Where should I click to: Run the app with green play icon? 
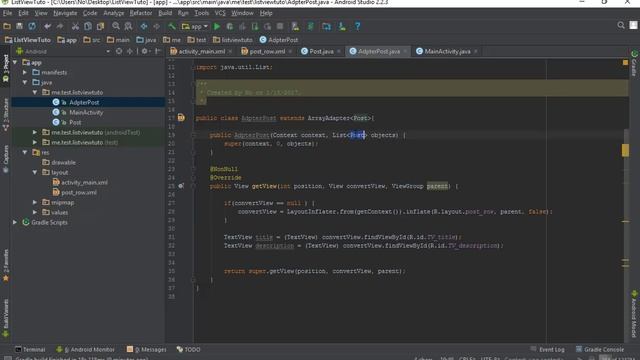click(x=217, y=26)
